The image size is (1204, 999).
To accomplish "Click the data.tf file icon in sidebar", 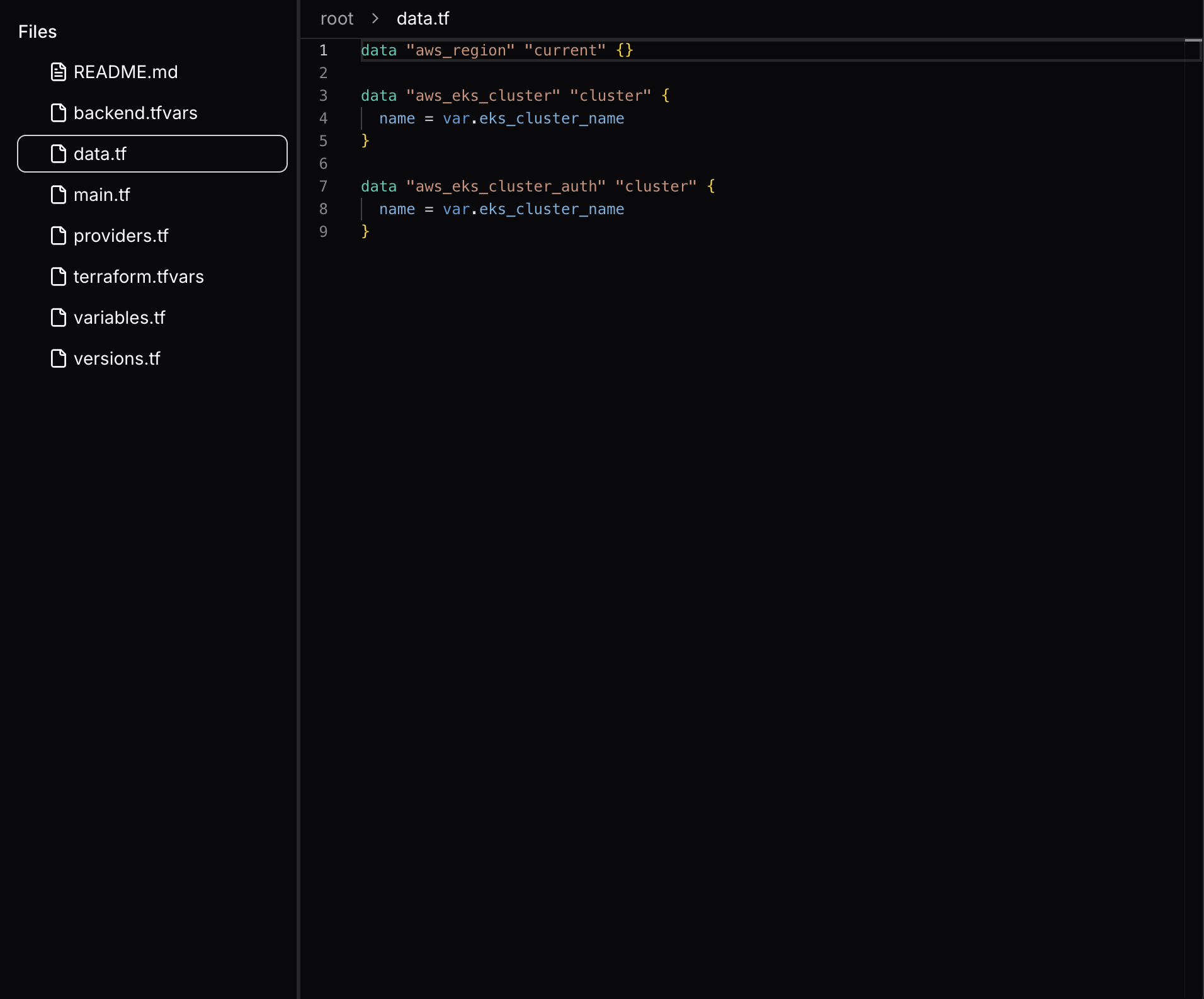I will click(59, 154).
